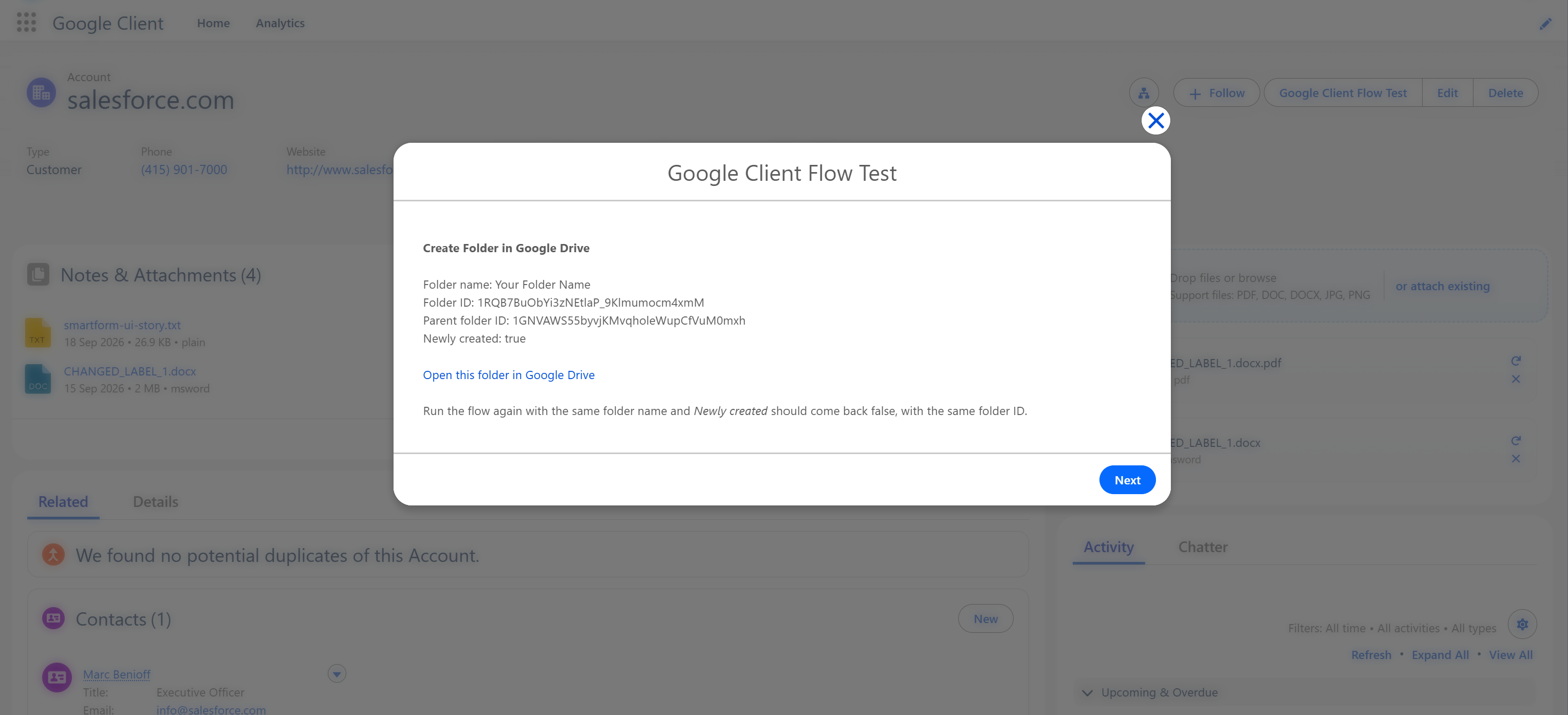This screenshot has width=1568, height=715.
Task: Click the info@salesforce.com email link
Action: click(x=211, y=709)
